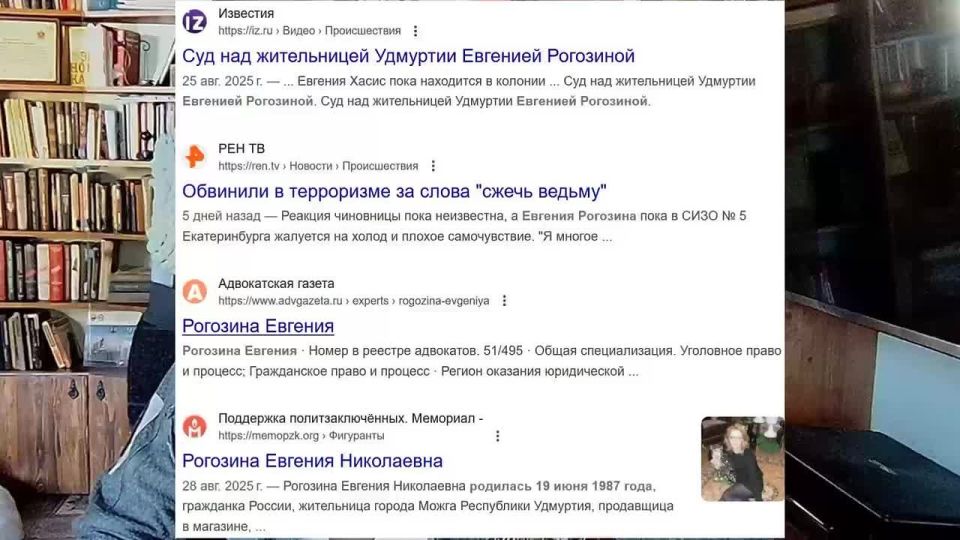The image size is (960, 540).
Task: Open "Суд над жительницей Удмуртии" result title
Action: tap(408, 56)
